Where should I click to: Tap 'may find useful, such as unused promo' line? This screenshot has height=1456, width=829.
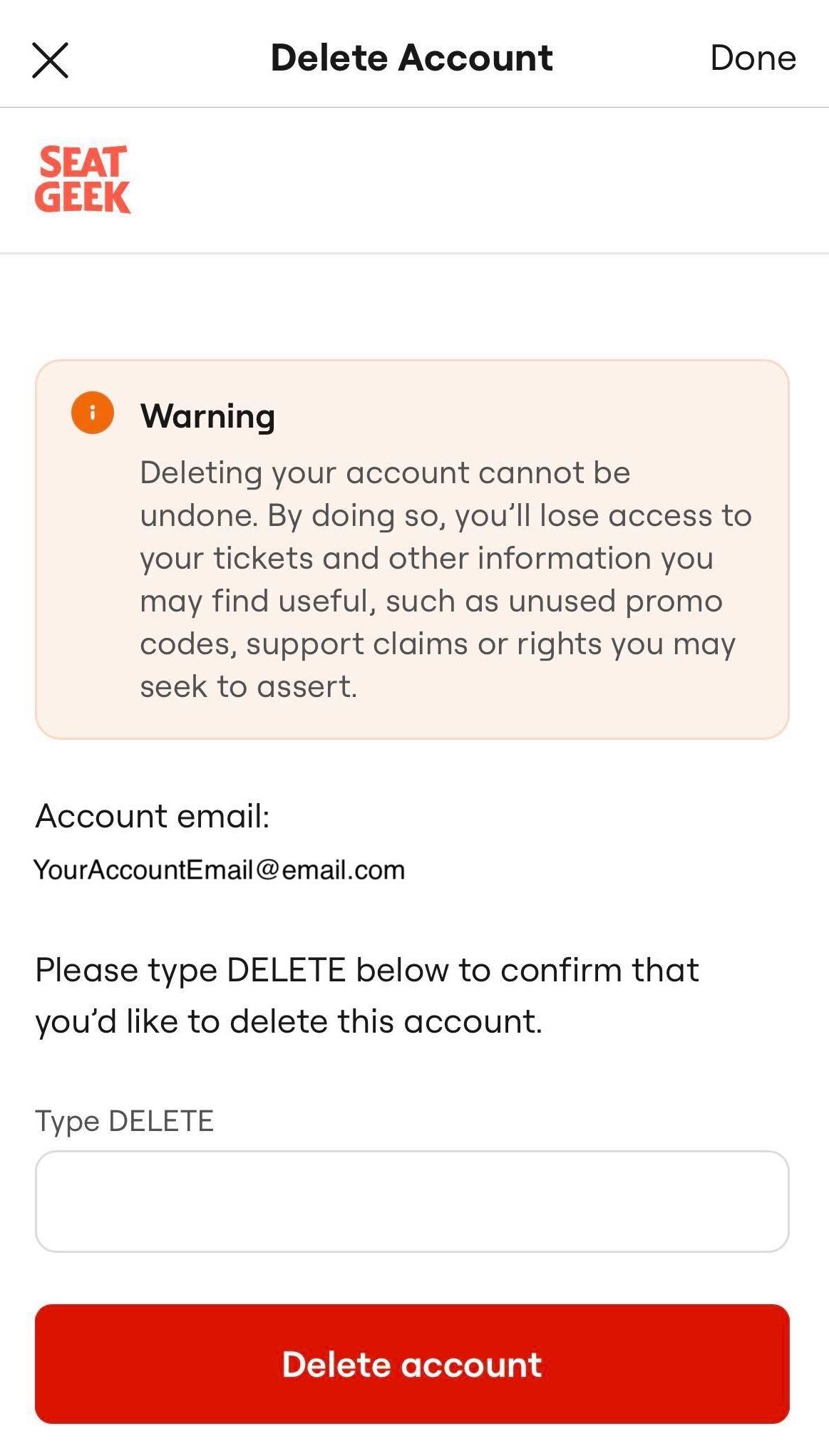(x=431, y=601)
